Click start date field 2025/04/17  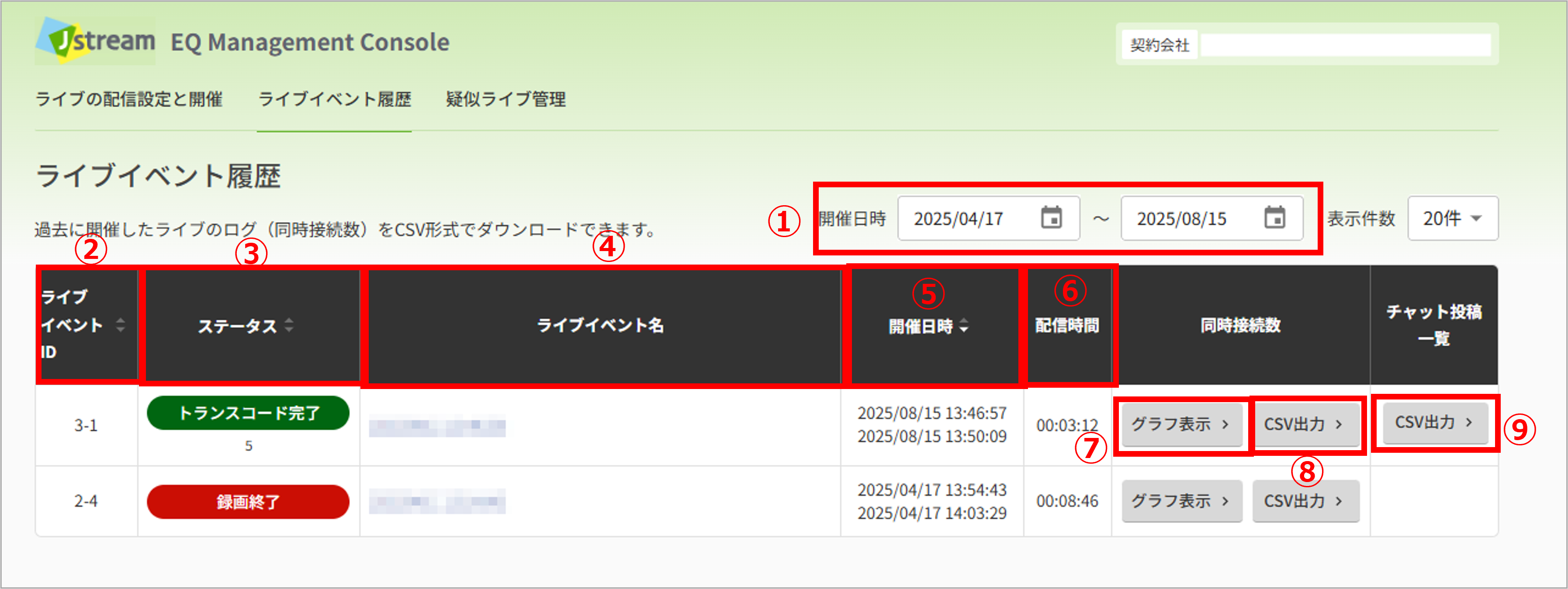click(989, 218)
